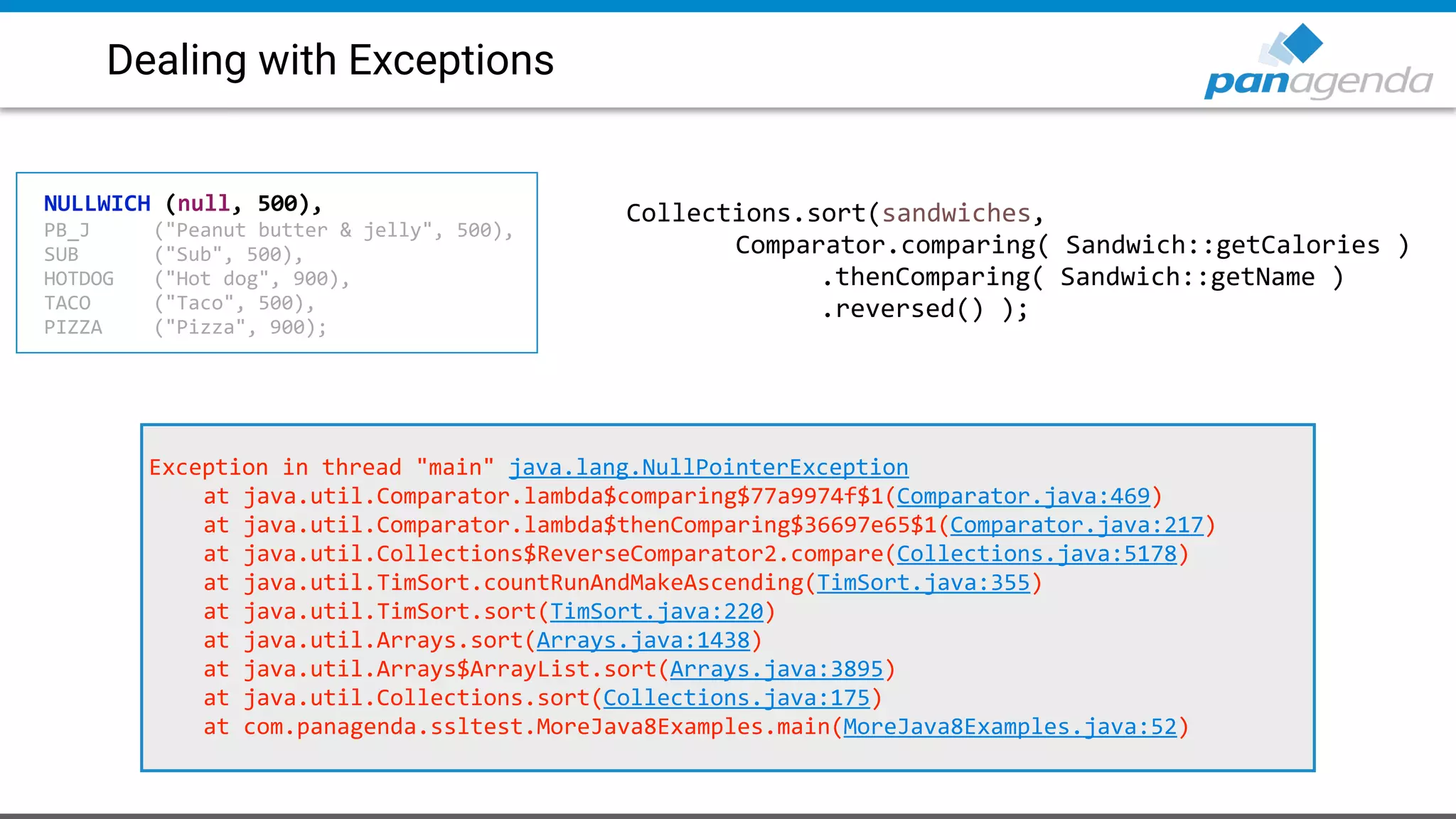Open the Collections.java:175 link
This screenshot has width=1456, height=819.
[x=737, y=698]
